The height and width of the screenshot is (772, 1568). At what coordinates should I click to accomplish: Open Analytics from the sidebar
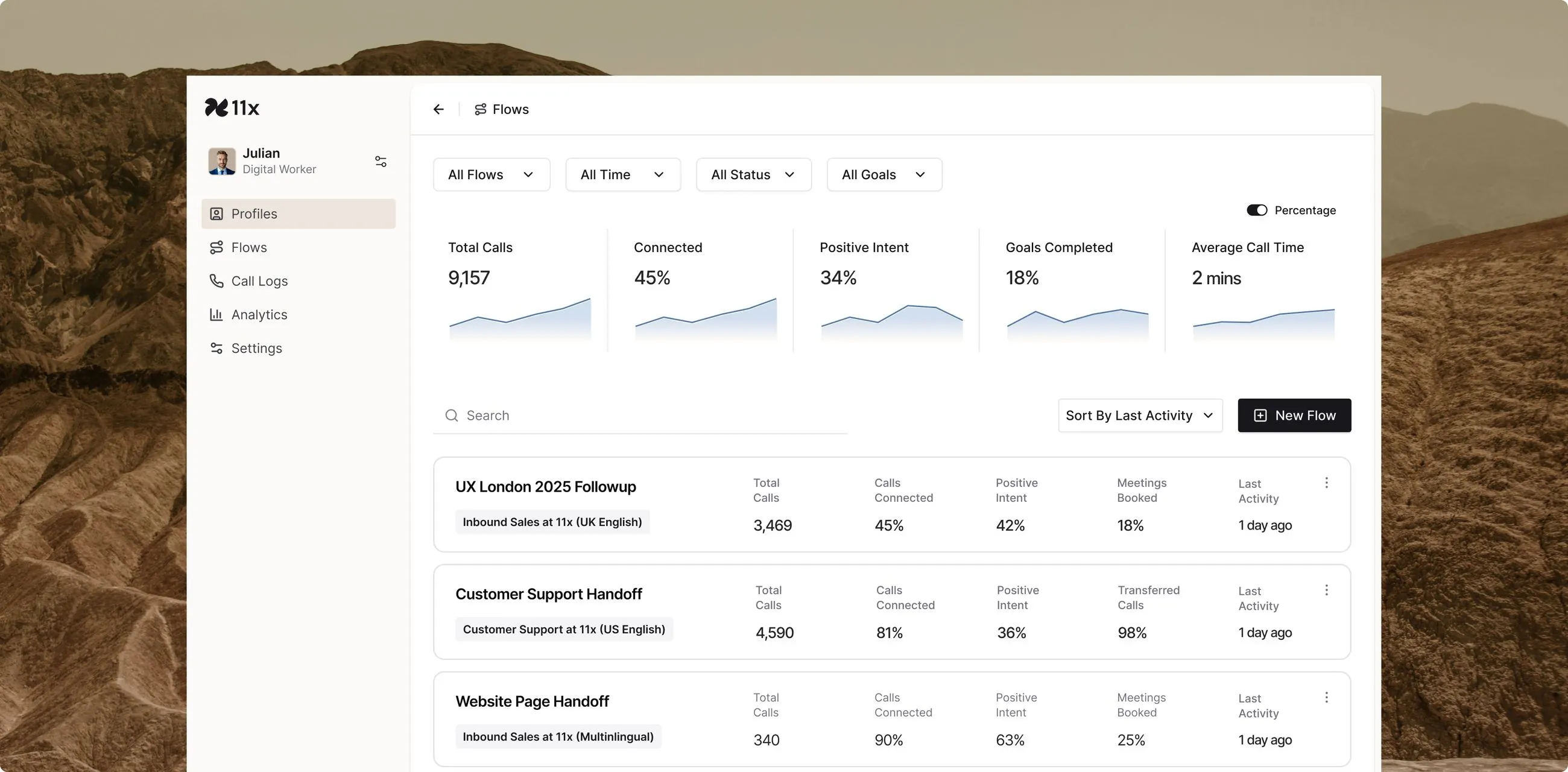click(299, 314)
